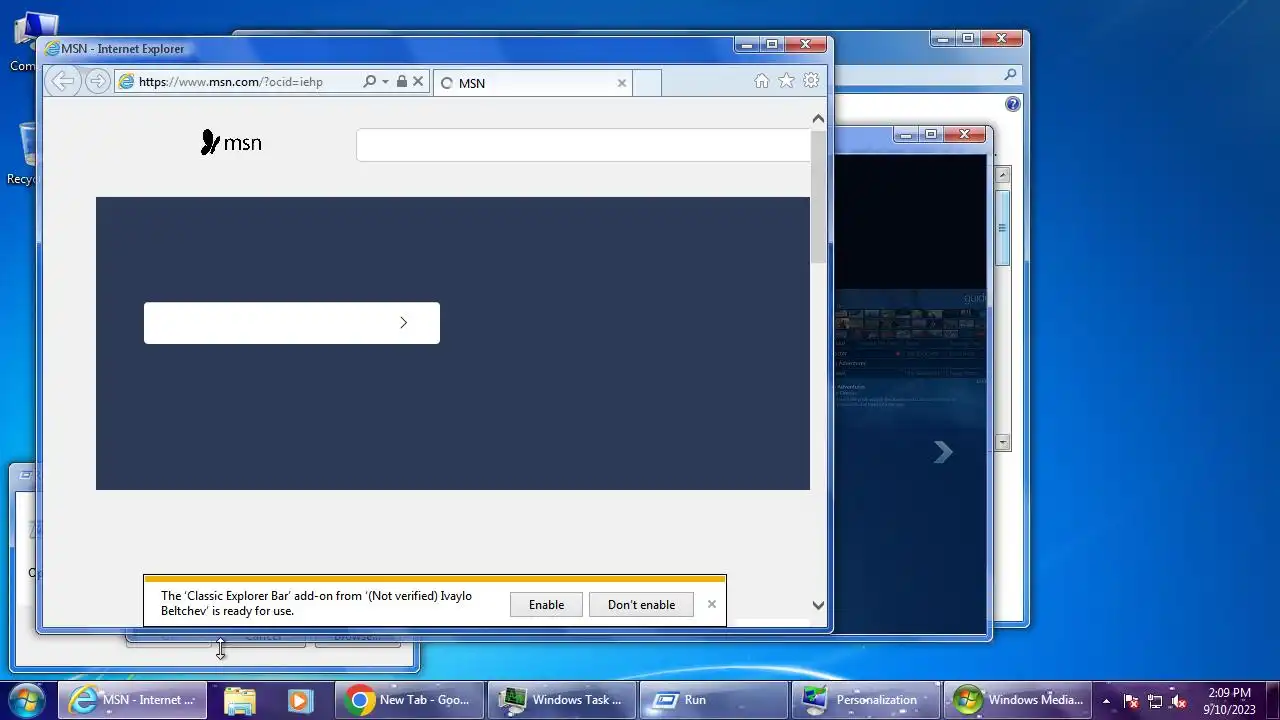Open a new blank tab
The height and width of the screenshot is (720, 1280).
click(647, 83)
